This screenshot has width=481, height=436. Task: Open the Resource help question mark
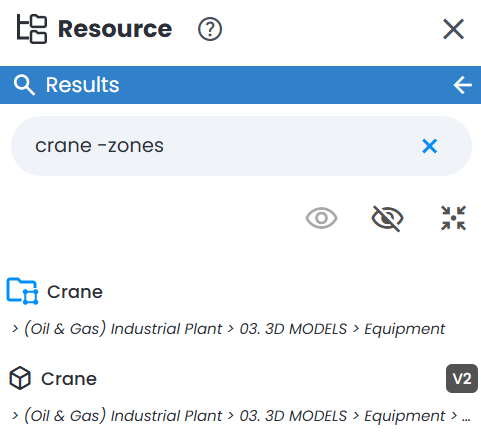pos(210,29)
